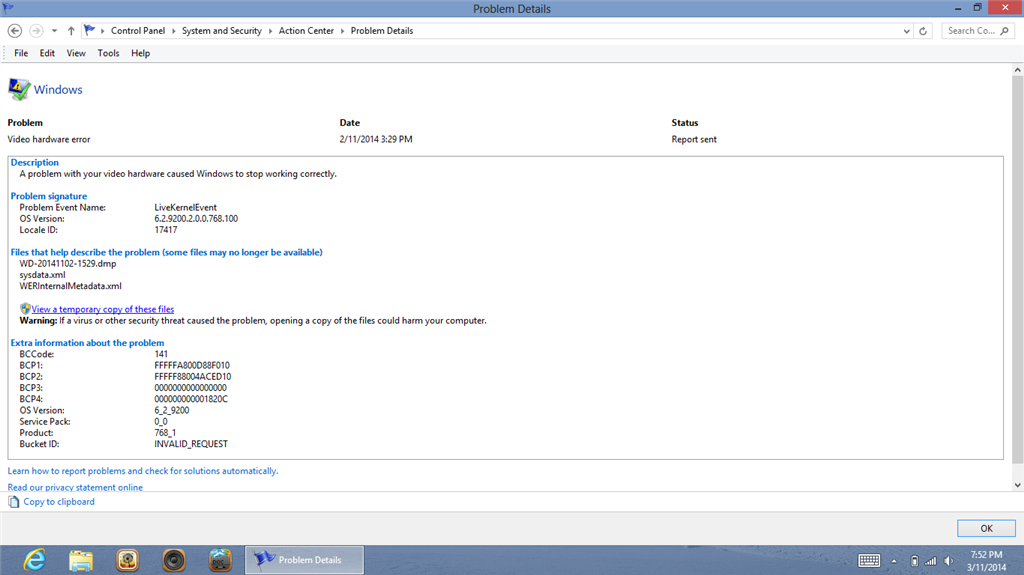The height and width of the screenshot is (575, 1024).
Task: Click scrollbar down arrow
Action: (x=1017, y=485)
